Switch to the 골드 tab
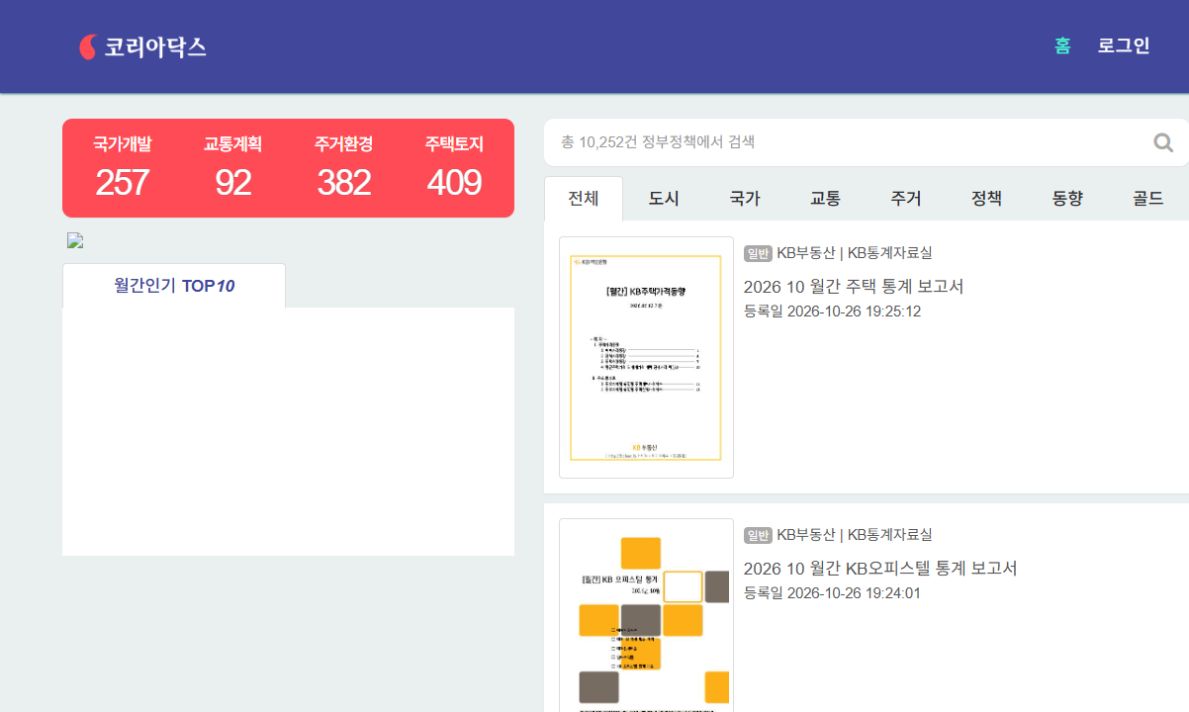The height and width of the screenshot is (712, 1189). 1147,199
